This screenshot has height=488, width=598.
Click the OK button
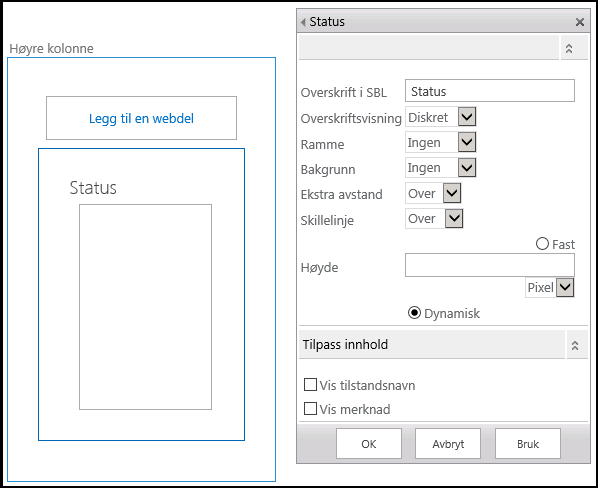click(x=369, y=443)
